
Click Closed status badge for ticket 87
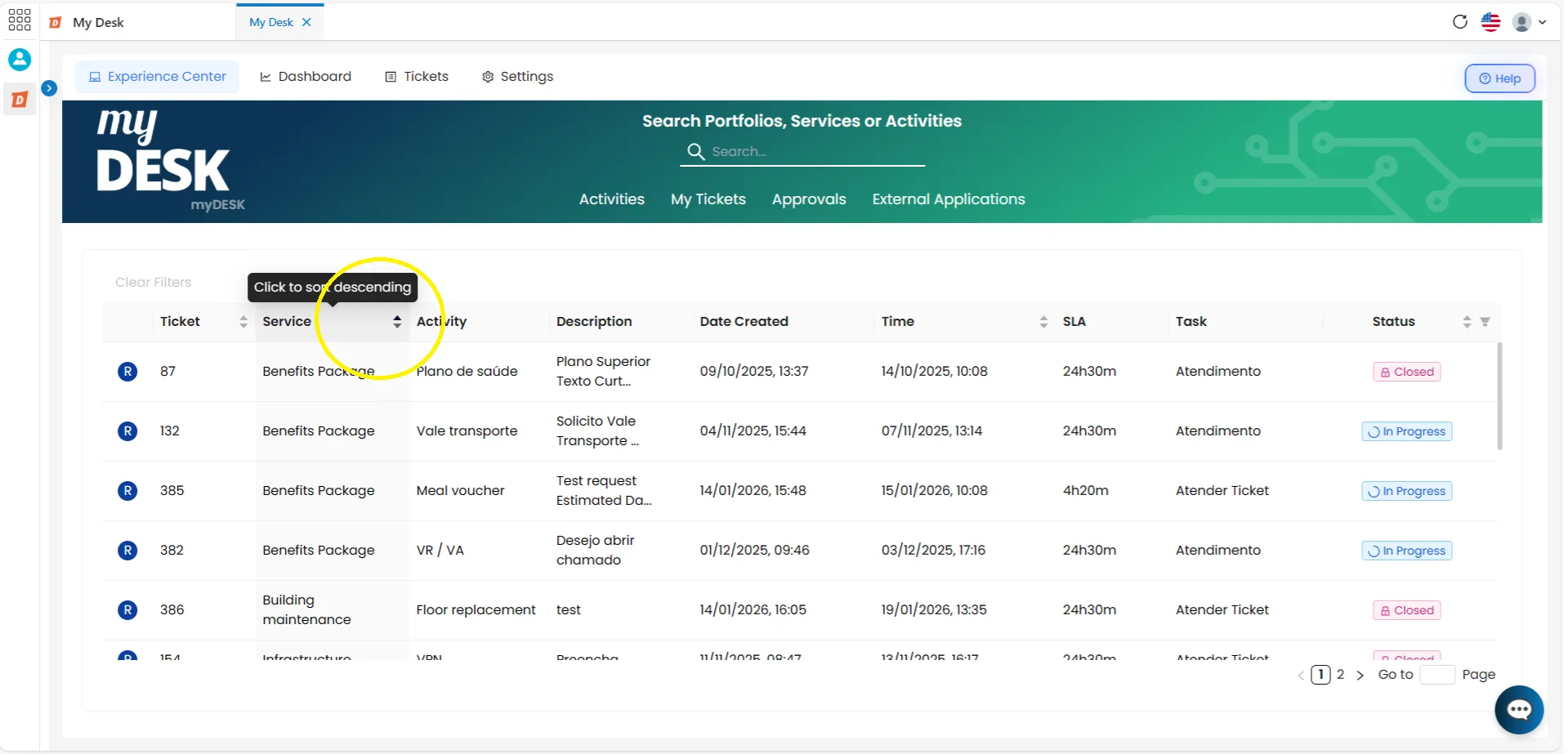(1406, 372)
